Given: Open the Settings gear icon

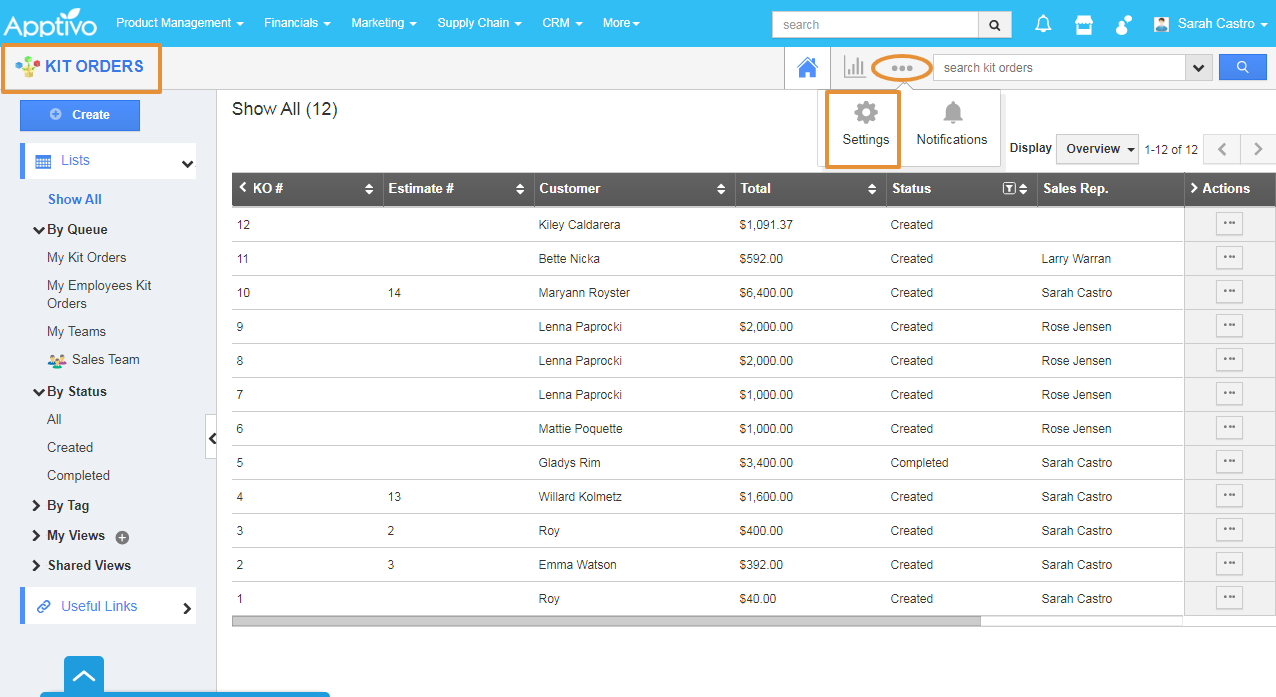Looking at the screenshot, I should 865,113.
